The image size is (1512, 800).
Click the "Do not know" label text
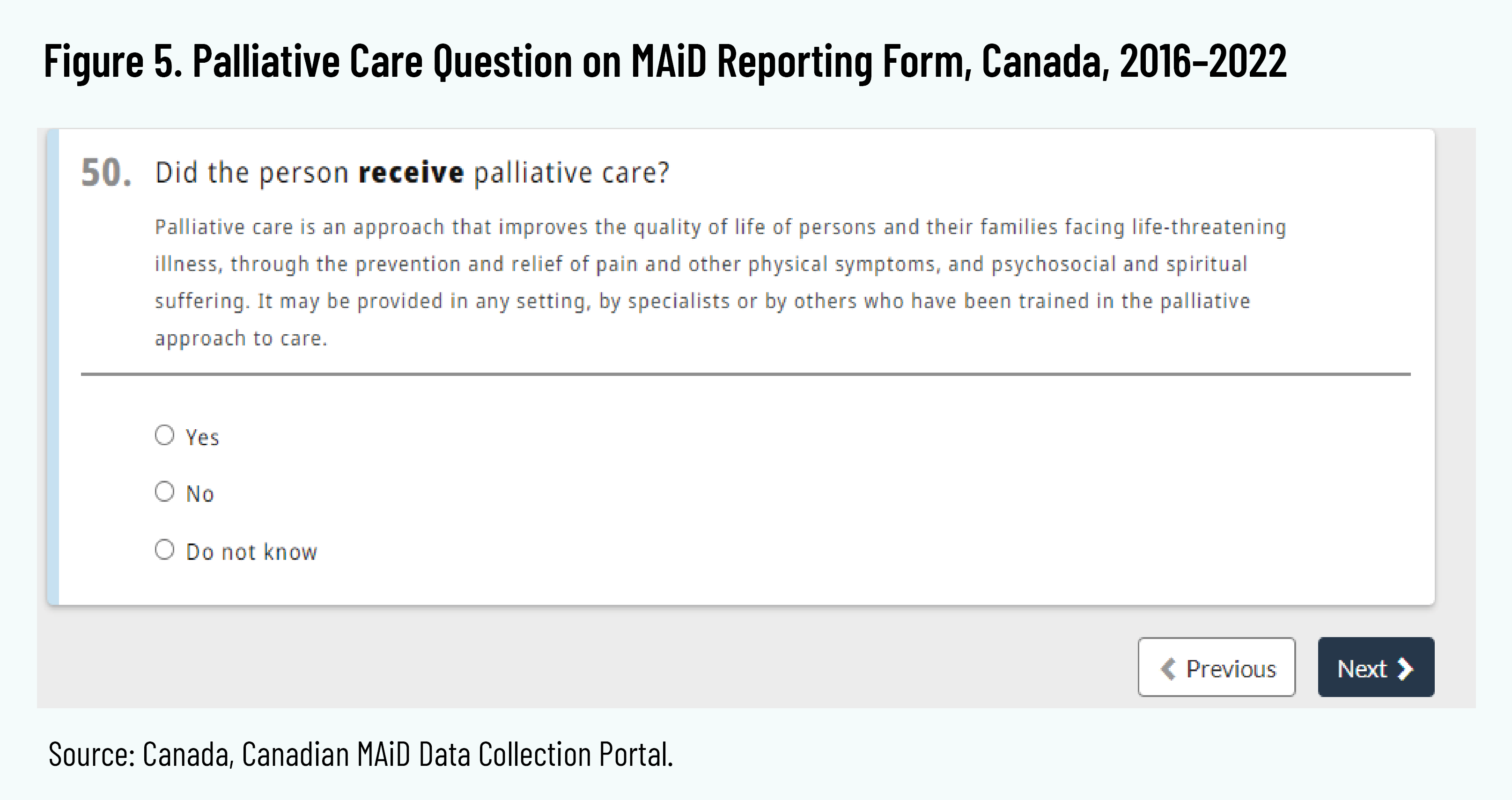[251, 552]
